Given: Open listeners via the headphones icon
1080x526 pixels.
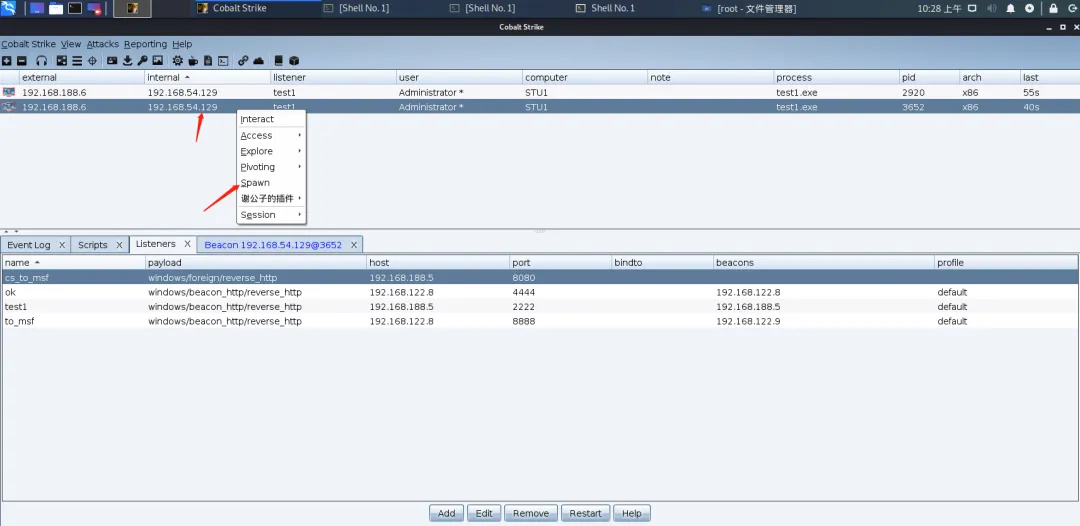Looking at the screenshot, I should (x=41, y=61).
